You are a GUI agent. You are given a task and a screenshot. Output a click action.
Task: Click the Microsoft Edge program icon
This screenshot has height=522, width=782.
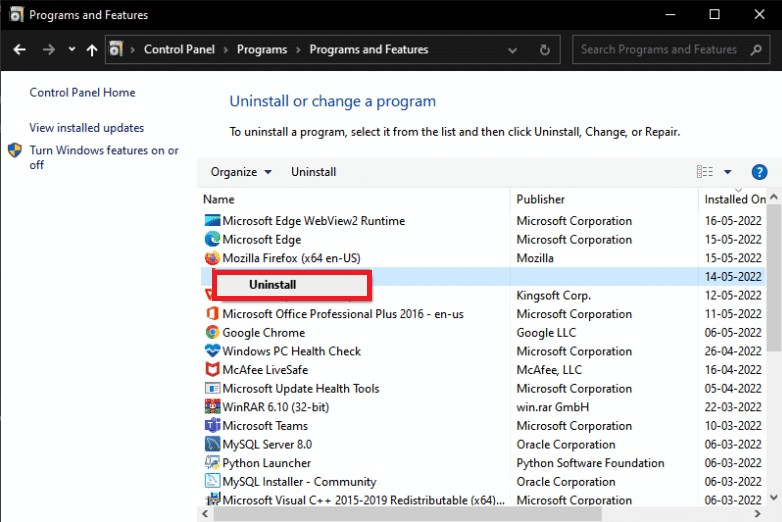point(212,239)
